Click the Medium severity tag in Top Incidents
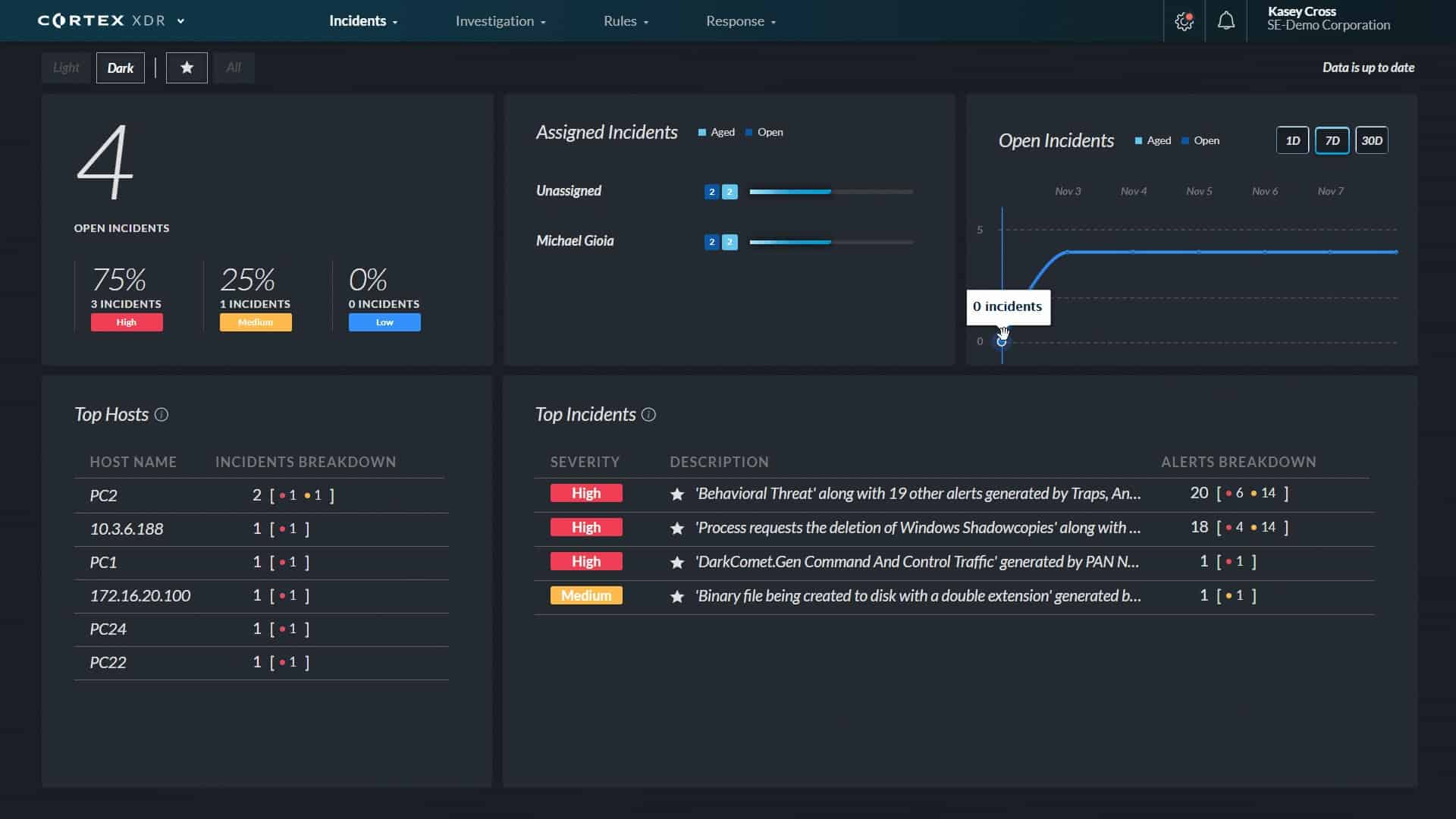 (x=586, y=595)
